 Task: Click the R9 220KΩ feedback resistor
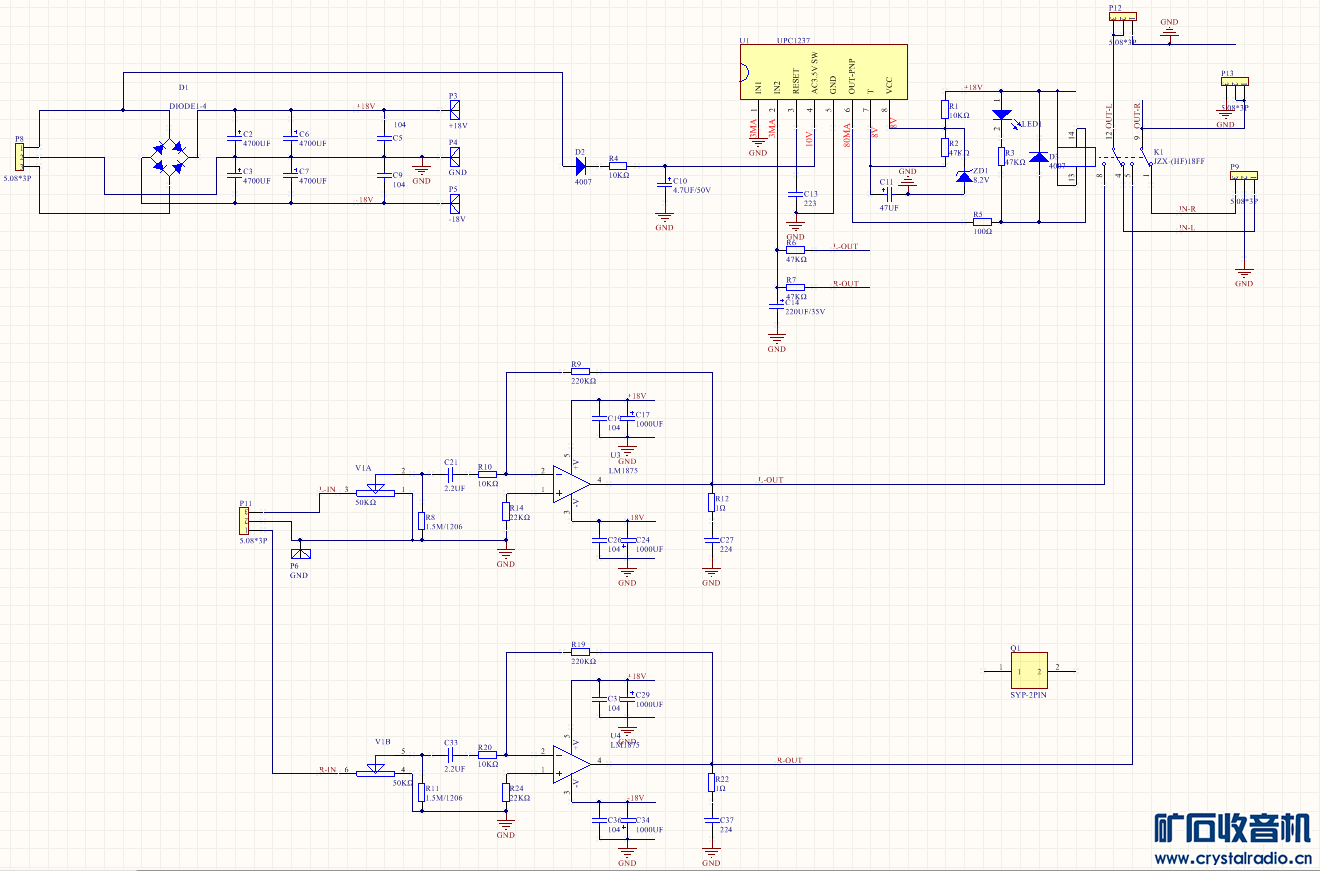tap(579, 373)
